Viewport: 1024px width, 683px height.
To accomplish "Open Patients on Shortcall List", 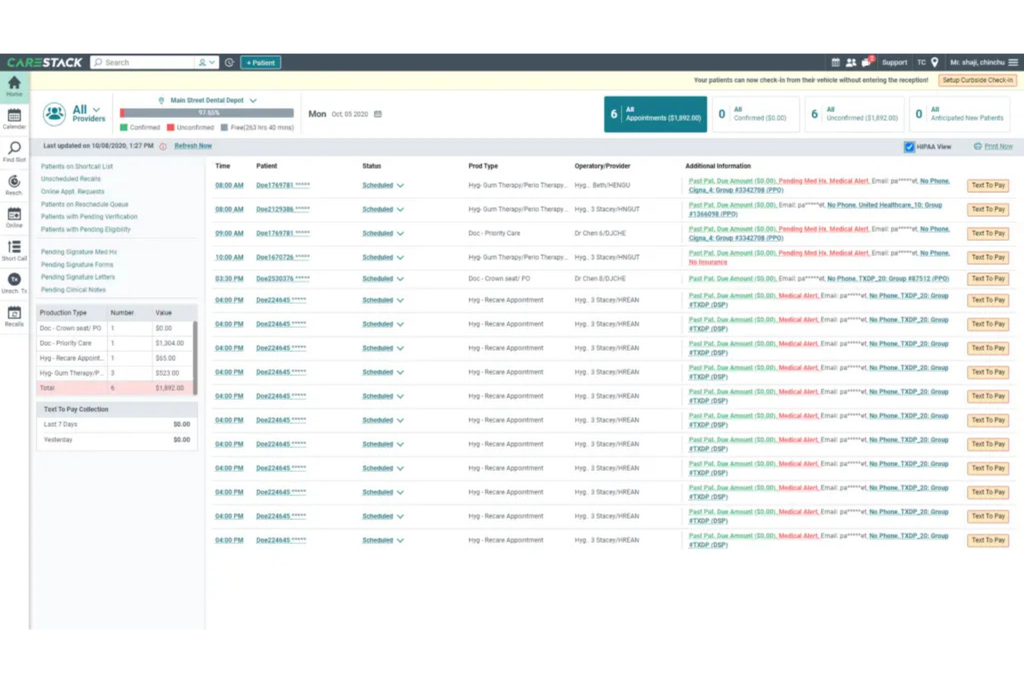I will (x=76, y=167).
